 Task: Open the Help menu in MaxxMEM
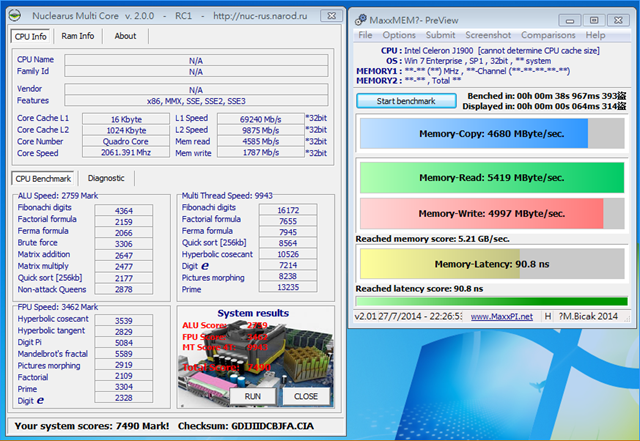tap(596, 35)
